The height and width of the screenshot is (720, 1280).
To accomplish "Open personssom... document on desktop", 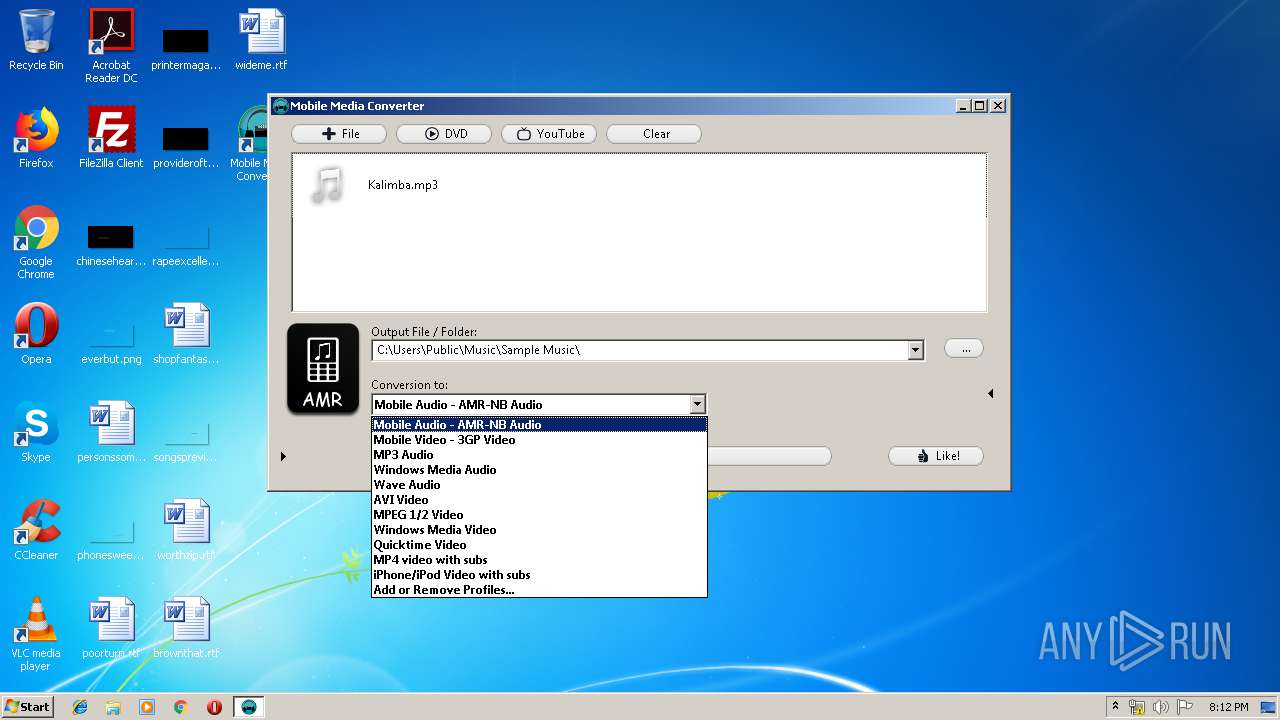I will (111, 432).
